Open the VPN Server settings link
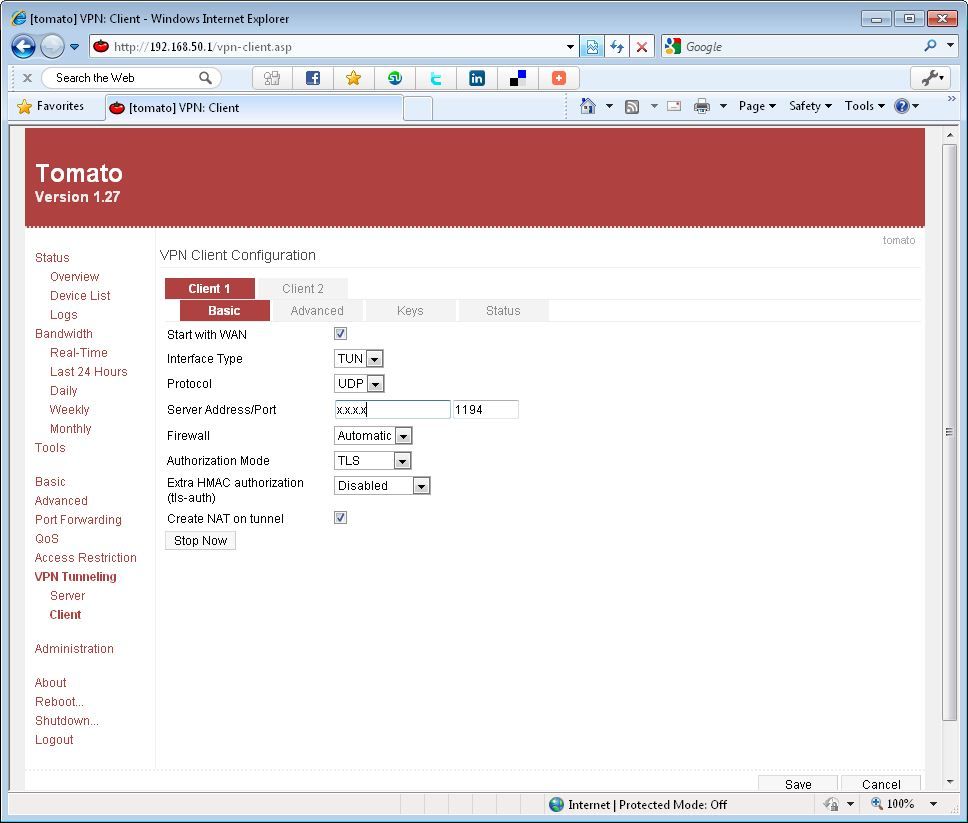 click(x=67, y=595)
